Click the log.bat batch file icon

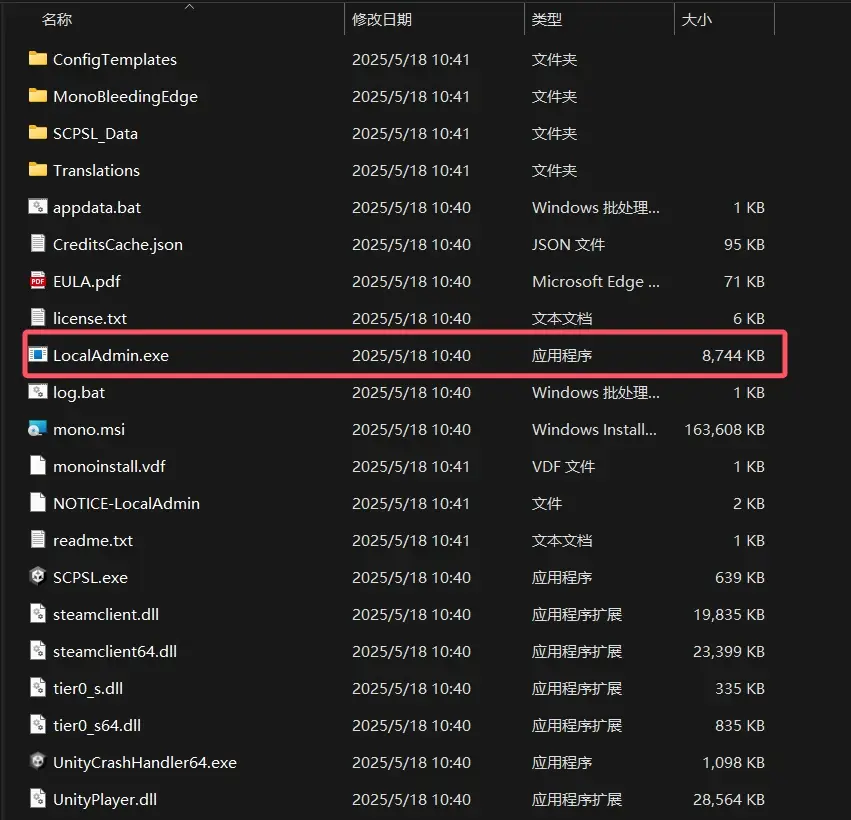click(x=37, y=391)
